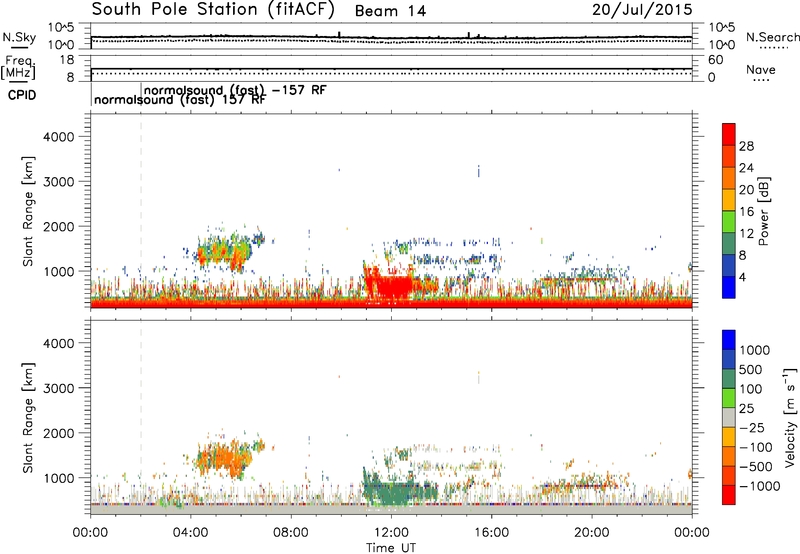The width and height of the screenshot is (800, 554).
Task: Click the orange velocity scatter cluster near 05:00
Action: [x=224, y=458]
